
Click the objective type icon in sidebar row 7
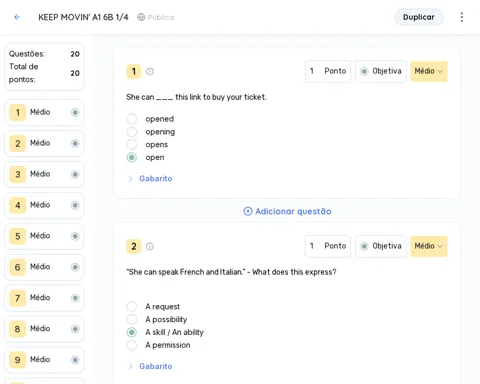pyautogui.click(x=75, y=298)
